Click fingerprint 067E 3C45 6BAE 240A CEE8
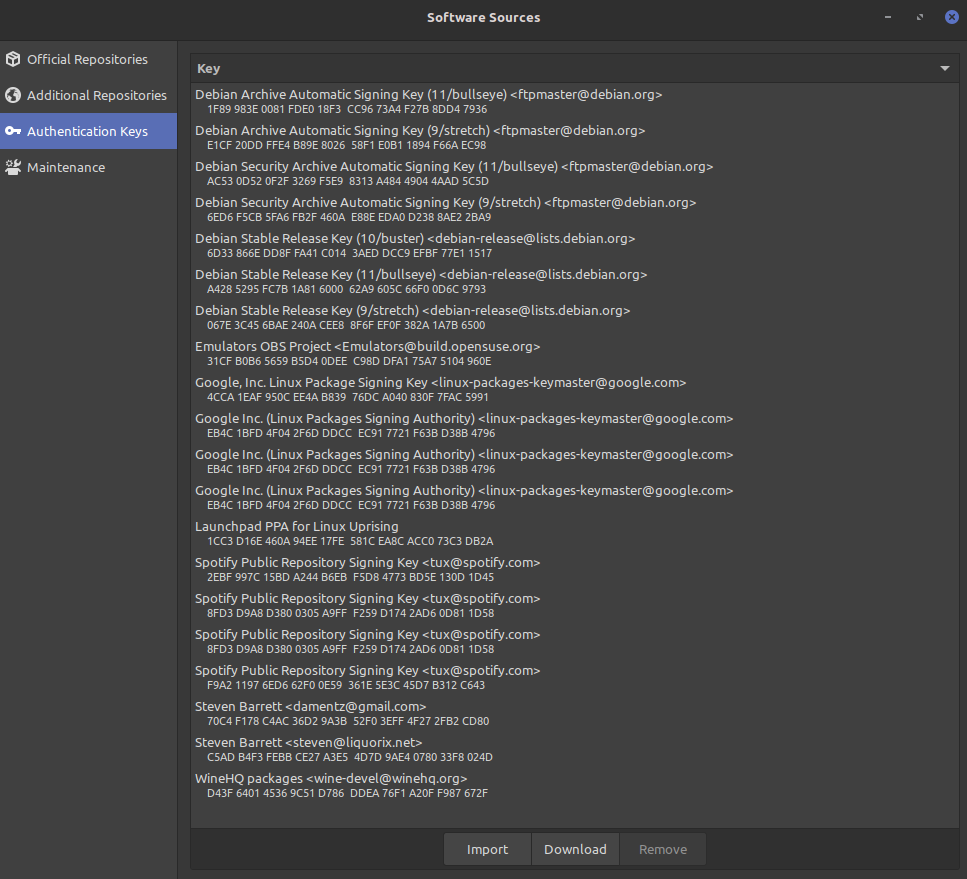The image size is (967, 879). 276,325
